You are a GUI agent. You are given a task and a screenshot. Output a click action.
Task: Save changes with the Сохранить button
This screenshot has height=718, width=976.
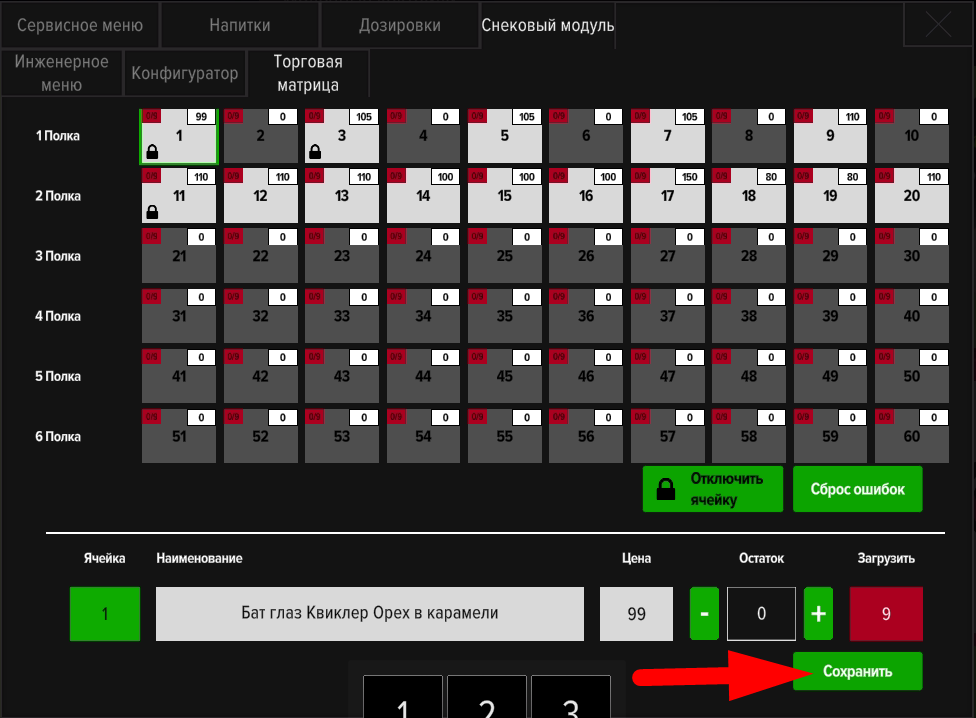[858, 671]
